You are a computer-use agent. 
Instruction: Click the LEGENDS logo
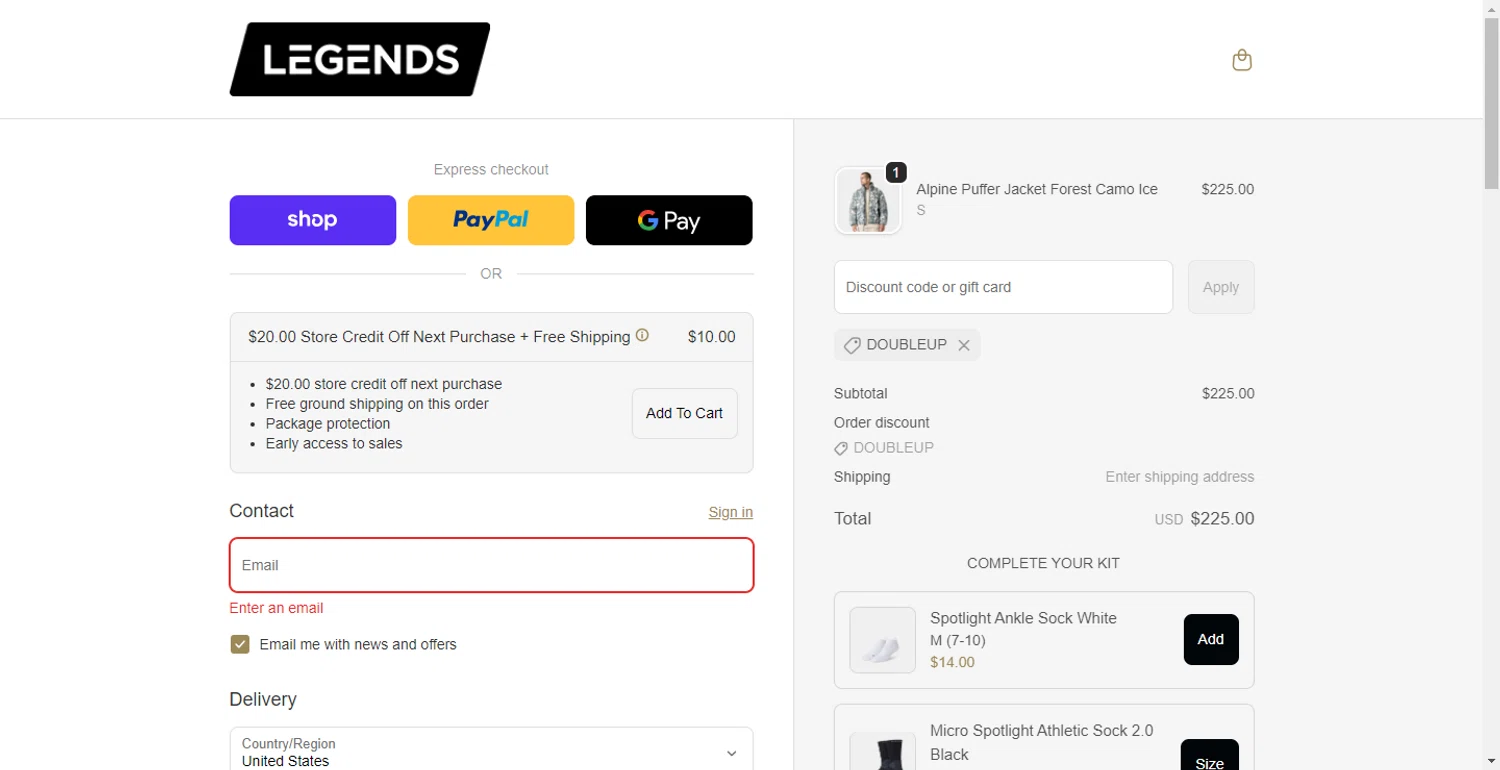(360, 60)
